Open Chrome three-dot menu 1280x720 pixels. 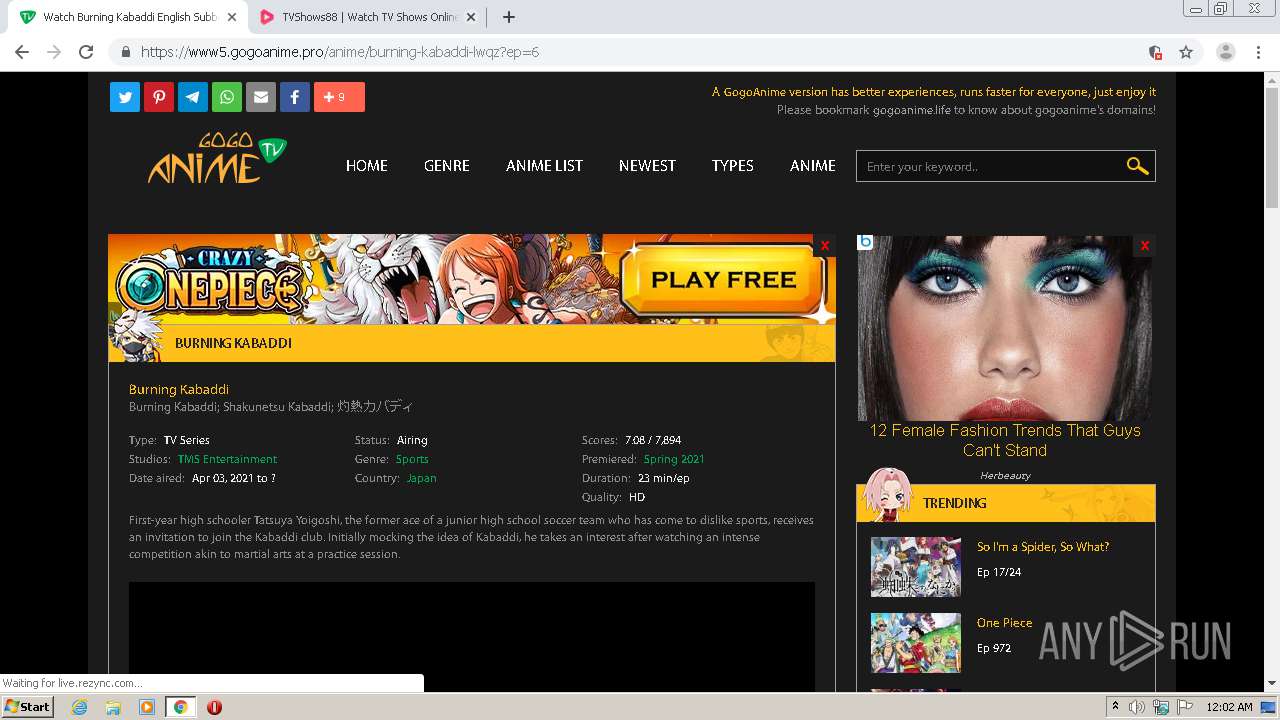(x=1259, y=52)
